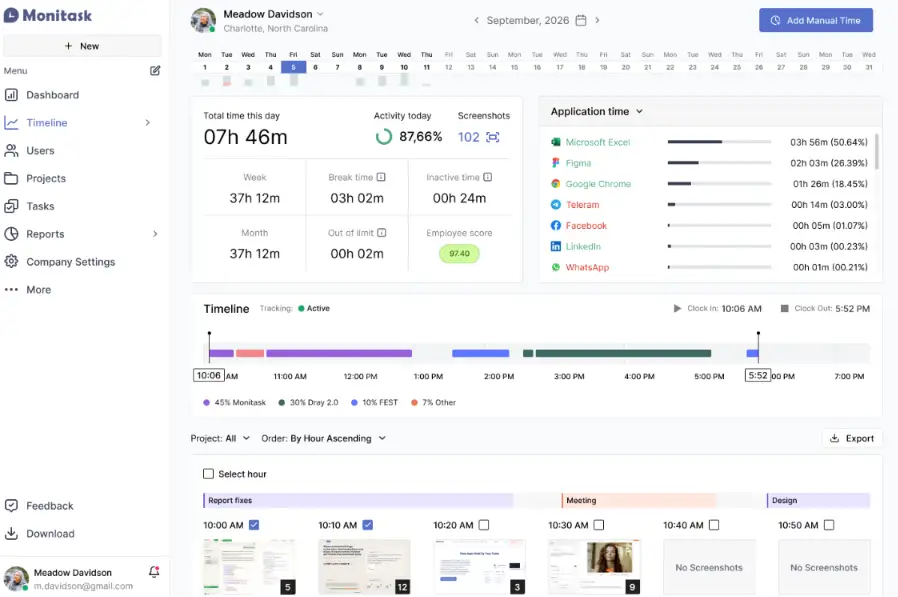The image size is (898, 597).
Task: Open Users in the sidebar
Action: tap(29, 151)
